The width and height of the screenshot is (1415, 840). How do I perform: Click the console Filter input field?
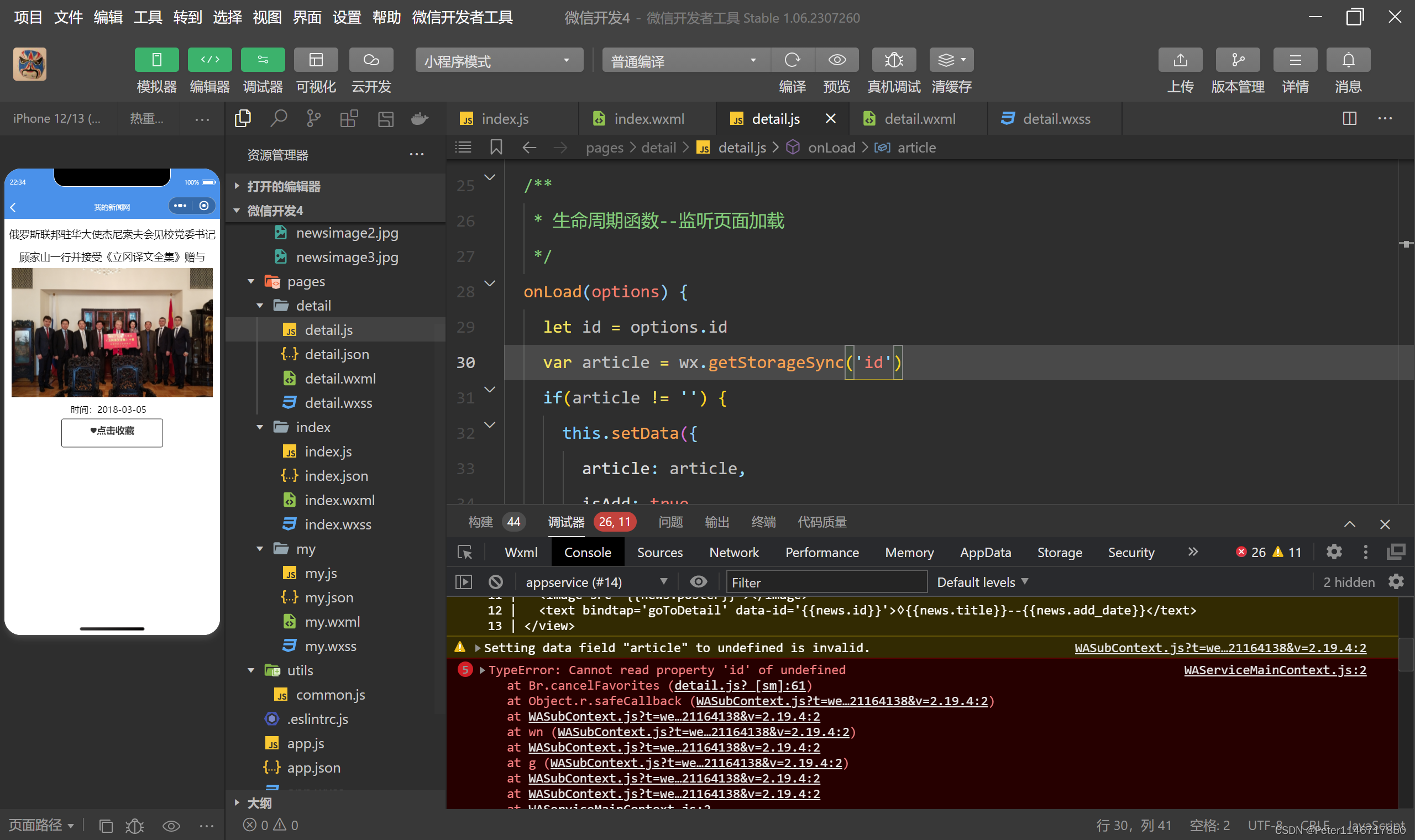point(826,582)
